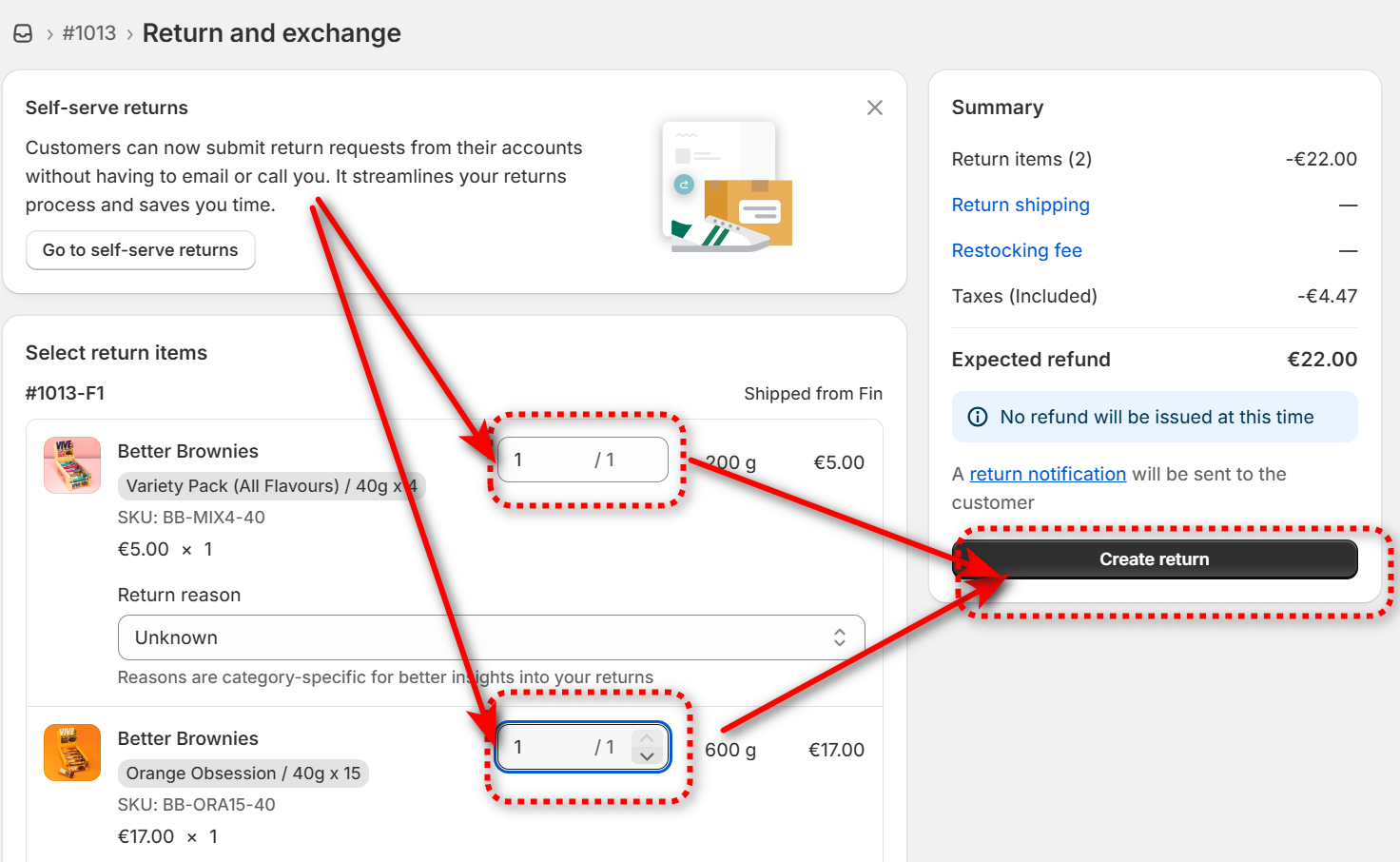1400x862 pixels.
Task: Open the Restocking fee link
Action: point(1017,250)
